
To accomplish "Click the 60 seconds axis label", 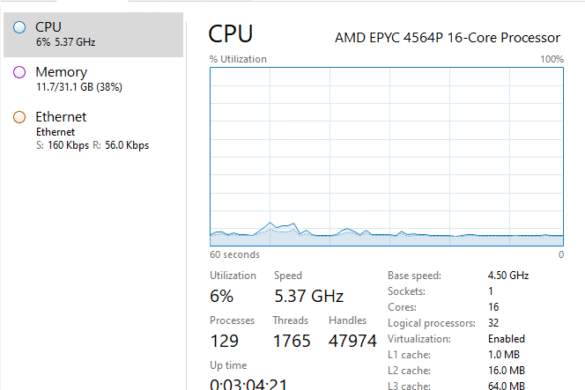I will coord(234,255).
